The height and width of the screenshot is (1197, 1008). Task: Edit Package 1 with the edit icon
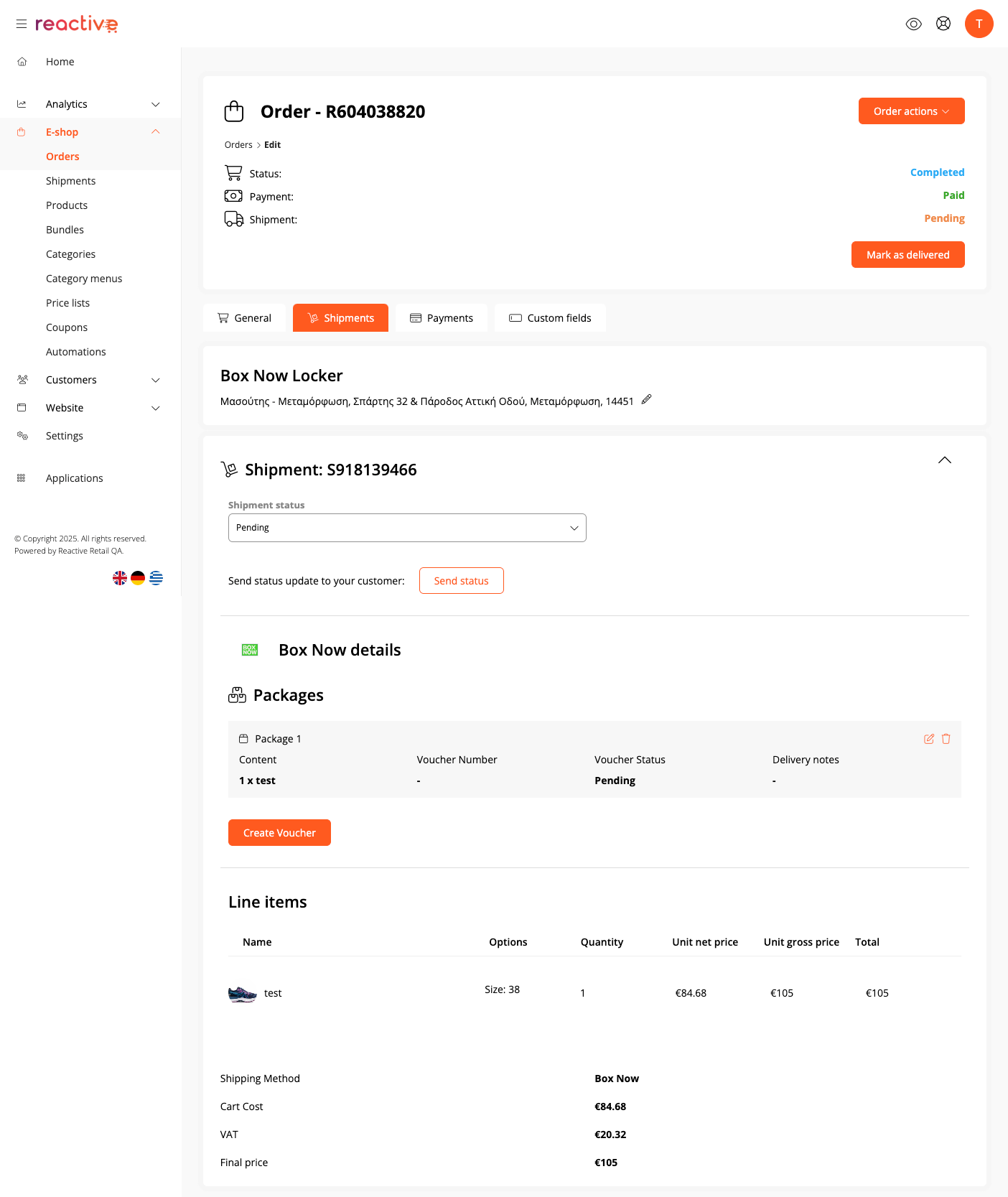pyautogui.click(x=929, y=739)
